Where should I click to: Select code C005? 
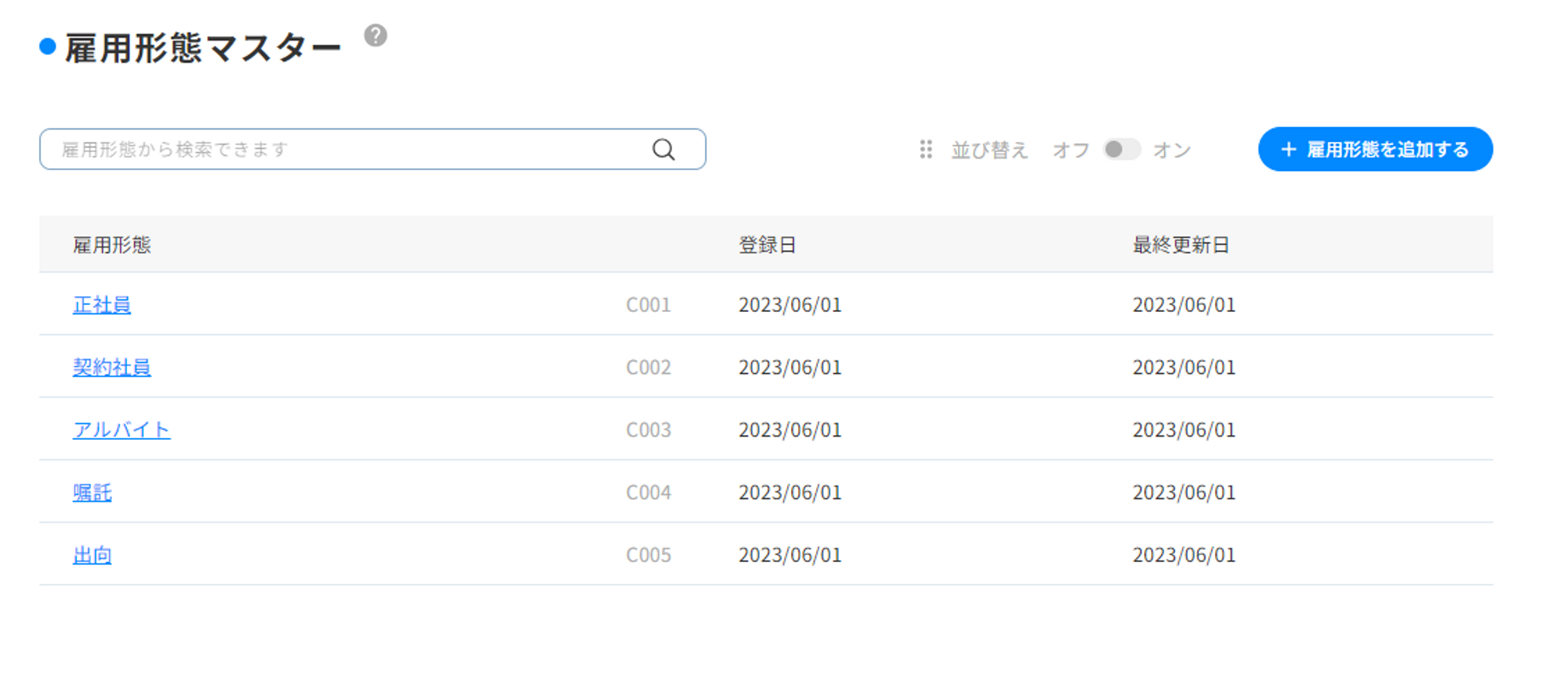(648, 556)
